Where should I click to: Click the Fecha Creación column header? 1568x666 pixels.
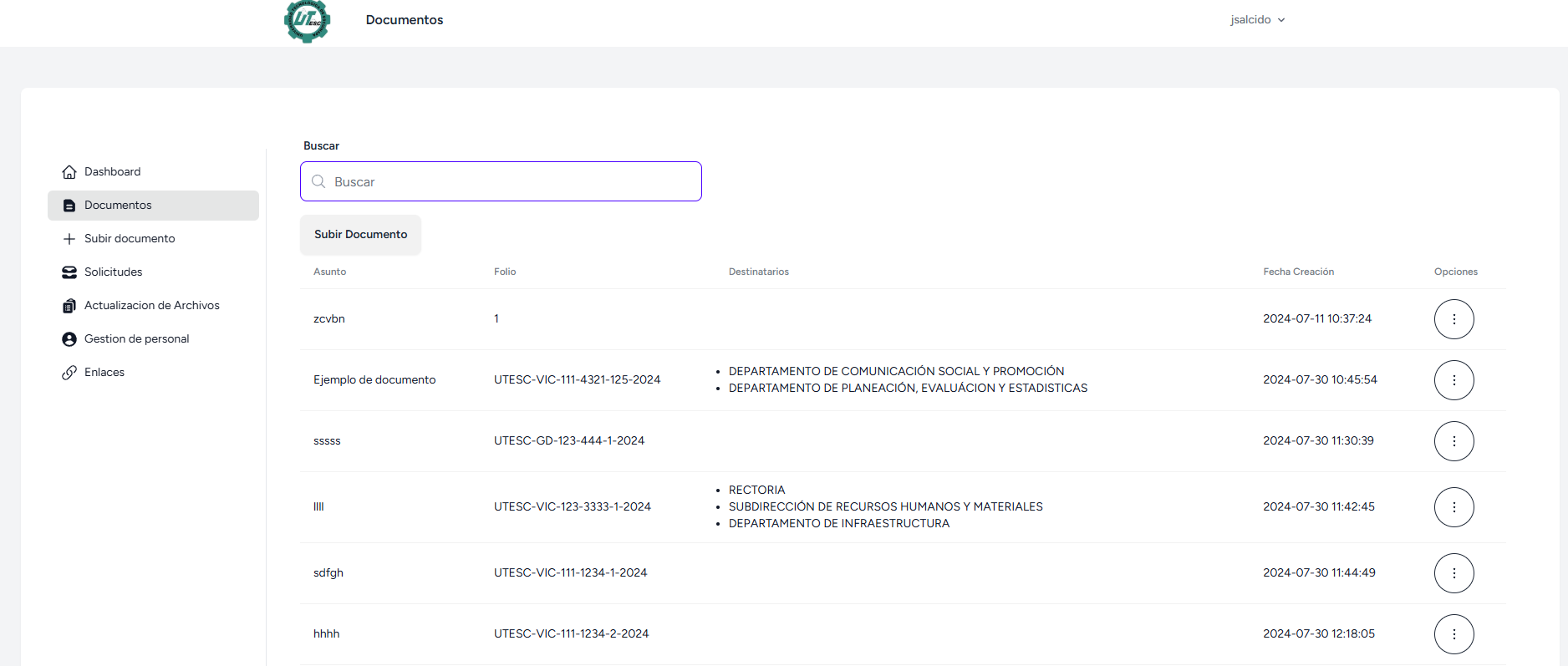[1298, 272]
